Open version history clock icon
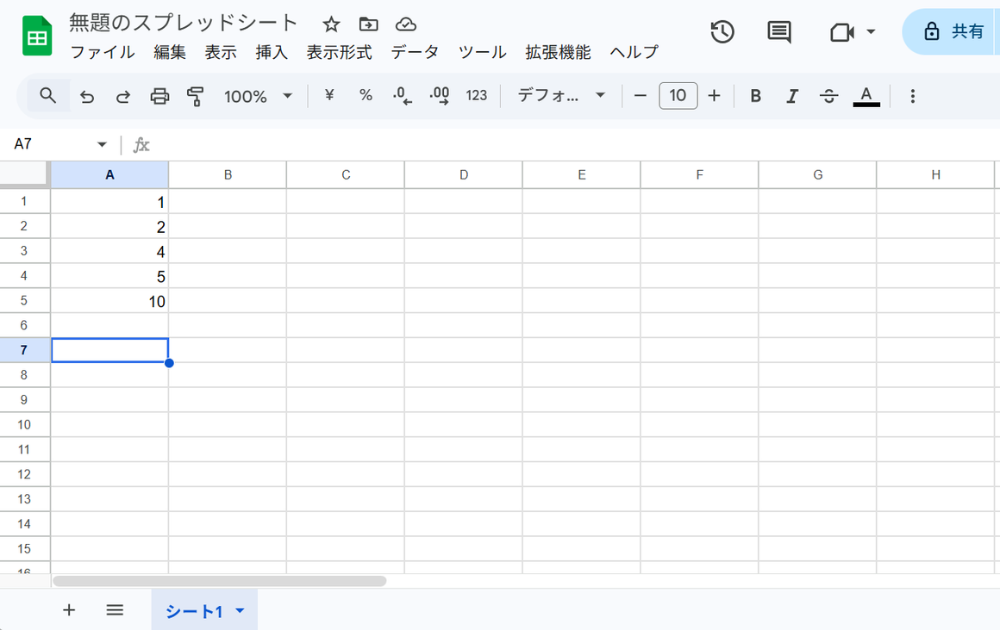The height and width of the screenshot is (630, 1000). coord(722,32)
